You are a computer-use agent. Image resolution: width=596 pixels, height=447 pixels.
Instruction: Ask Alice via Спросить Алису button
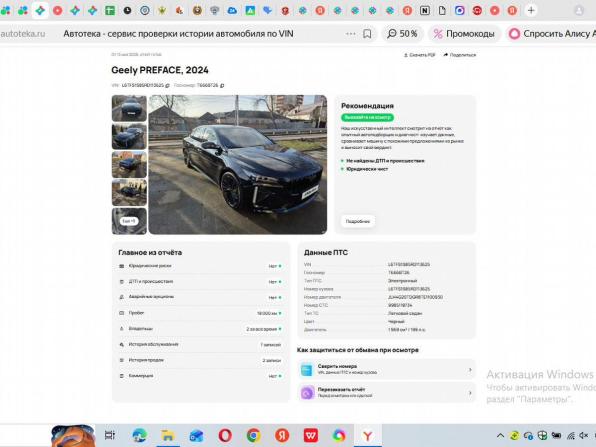[x=552, y=34]
